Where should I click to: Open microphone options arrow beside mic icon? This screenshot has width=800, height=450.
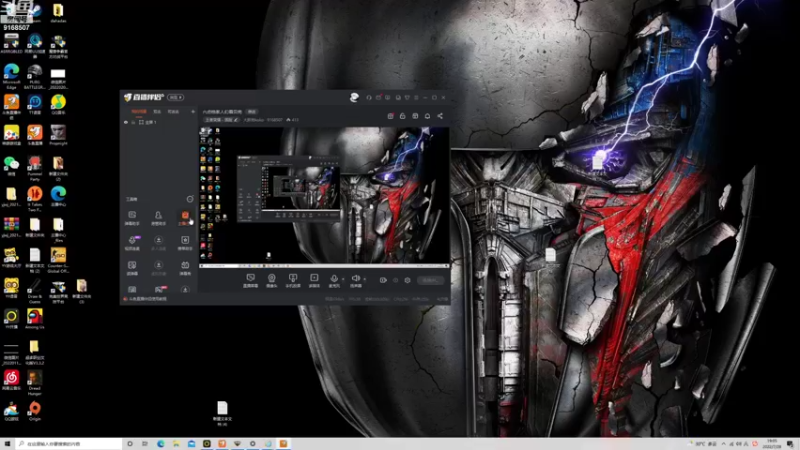click(343, 279)
